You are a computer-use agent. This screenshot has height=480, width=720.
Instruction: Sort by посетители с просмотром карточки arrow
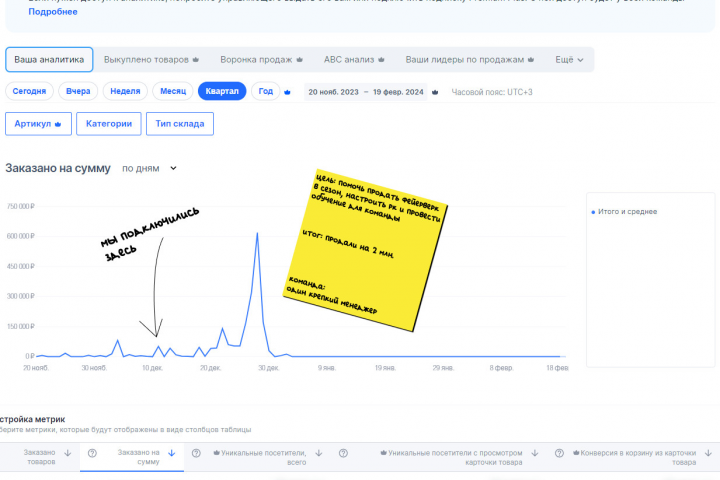535,453
